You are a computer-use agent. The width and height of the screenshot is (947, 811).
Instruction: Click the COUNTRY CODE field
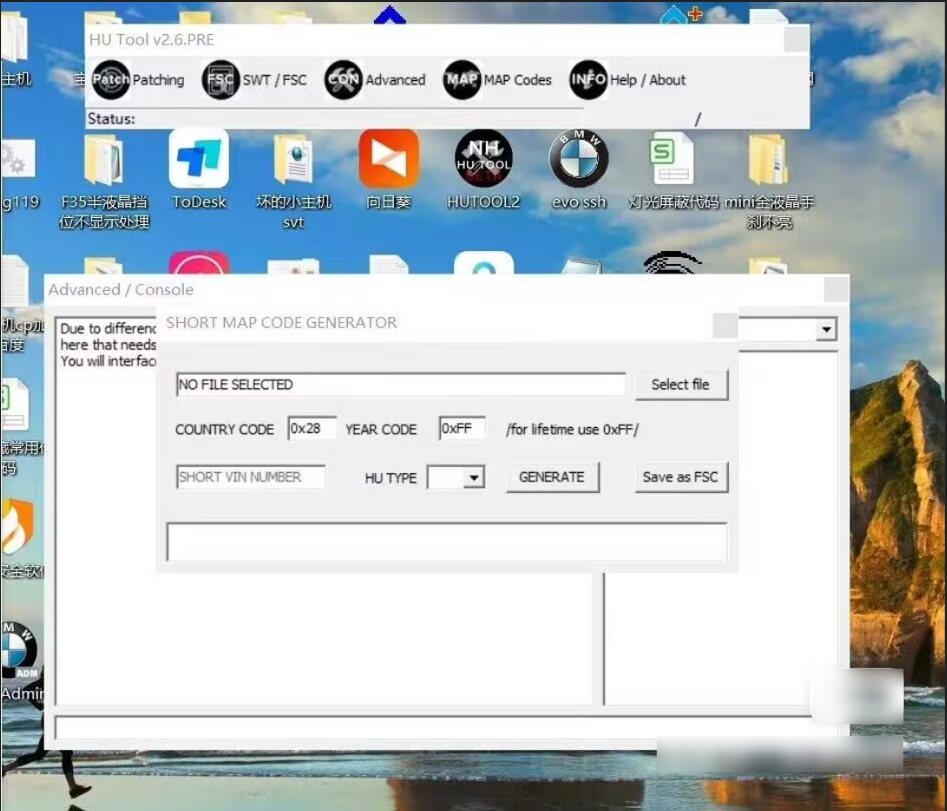point(311,429)
